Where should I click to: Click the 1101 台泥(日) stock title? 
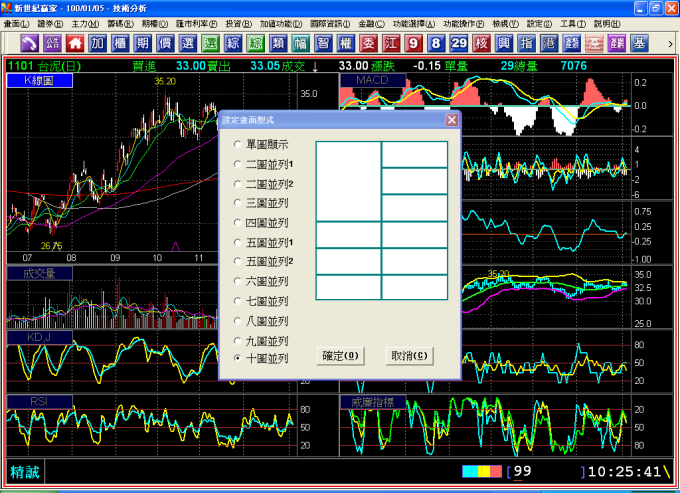45,66
